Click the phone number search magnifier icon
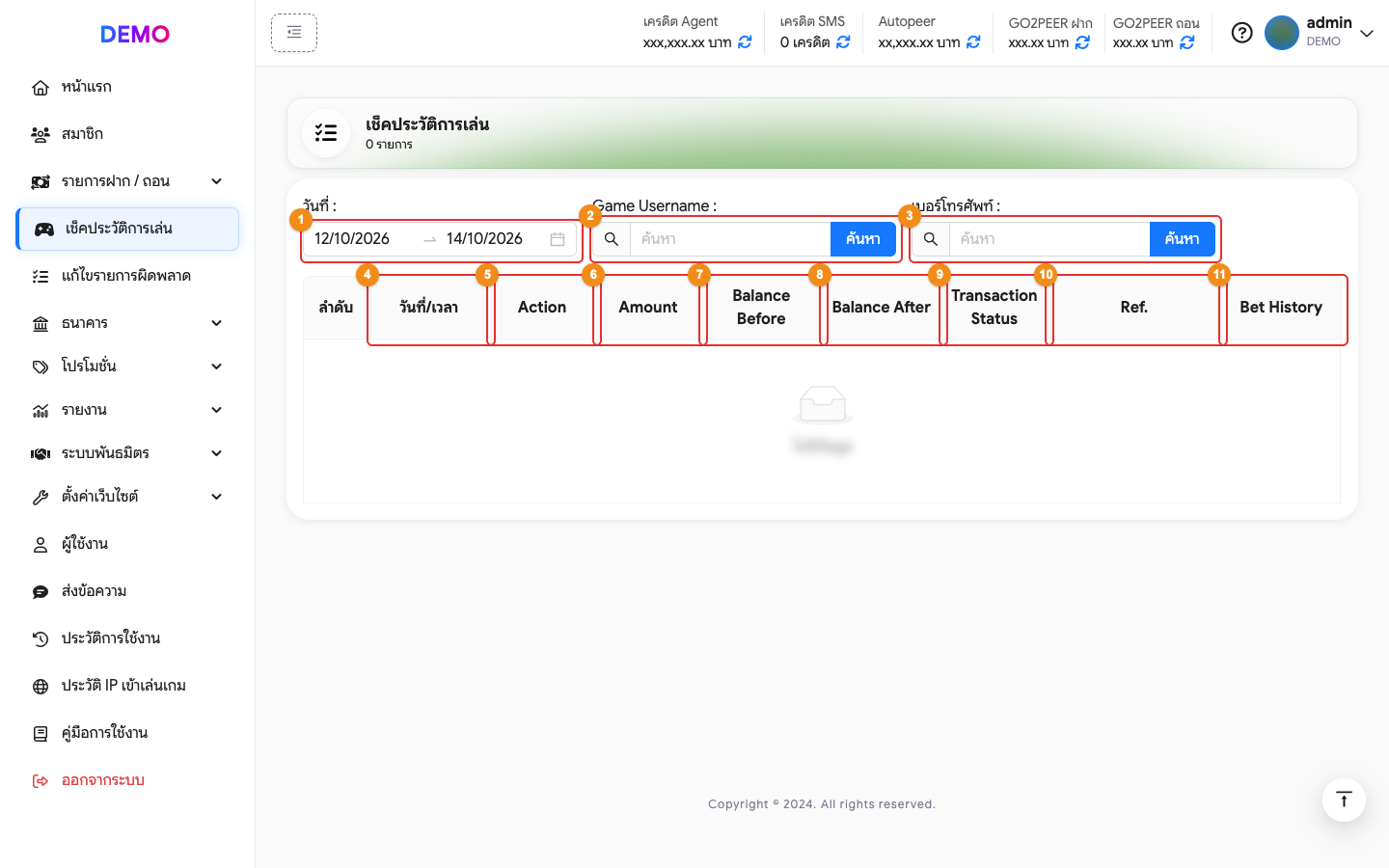 pos(931,239)
